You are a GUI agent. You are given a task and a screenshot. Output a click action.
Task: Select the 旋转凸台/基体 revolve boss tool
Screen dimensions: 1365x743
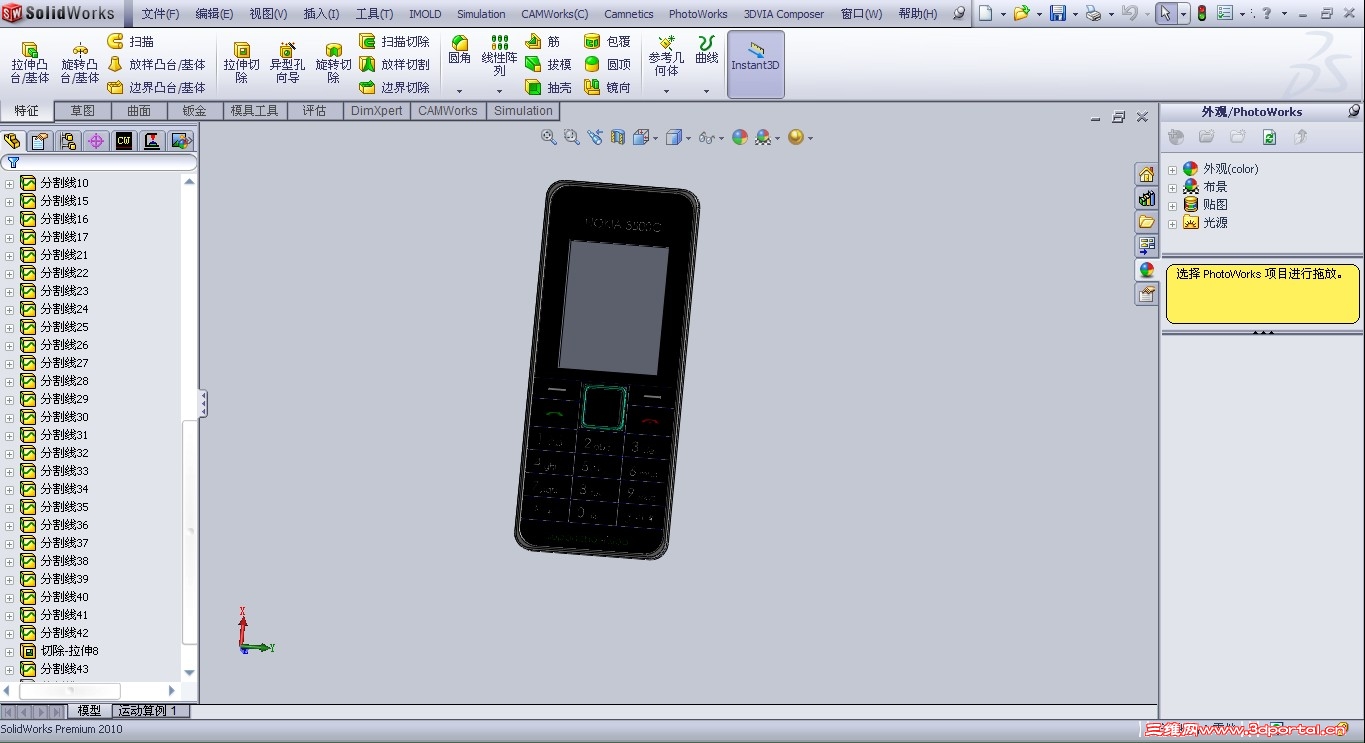point(80,63)
